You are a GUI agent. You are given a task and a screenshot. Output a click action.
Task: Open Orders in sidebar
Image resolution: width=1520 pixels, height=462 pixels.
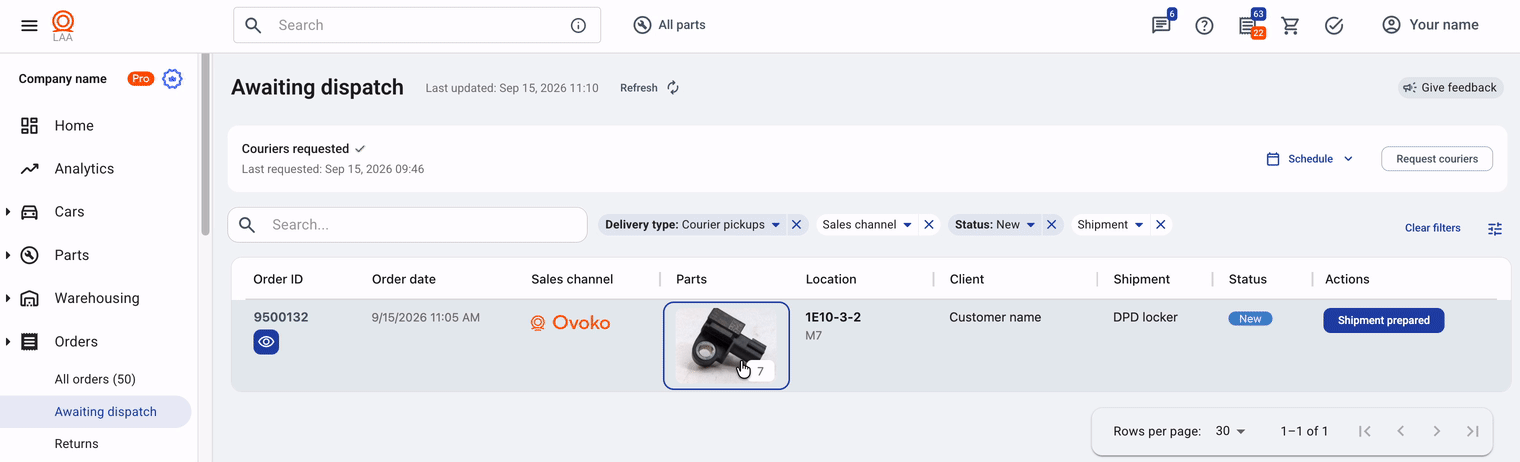pos(76,342)
